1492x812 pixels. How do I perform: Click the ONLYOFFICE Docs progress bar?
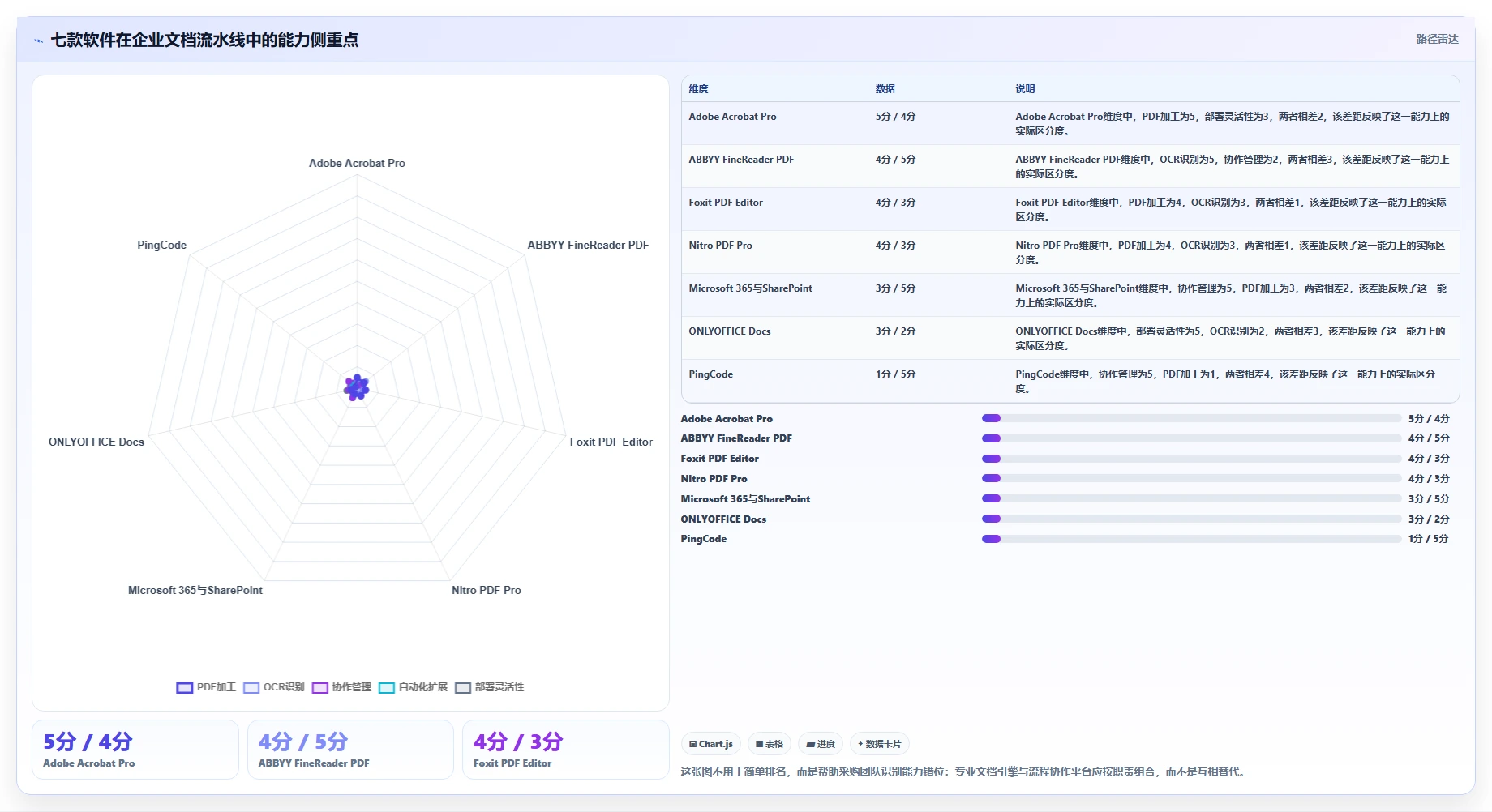[x=1191, y=519]
